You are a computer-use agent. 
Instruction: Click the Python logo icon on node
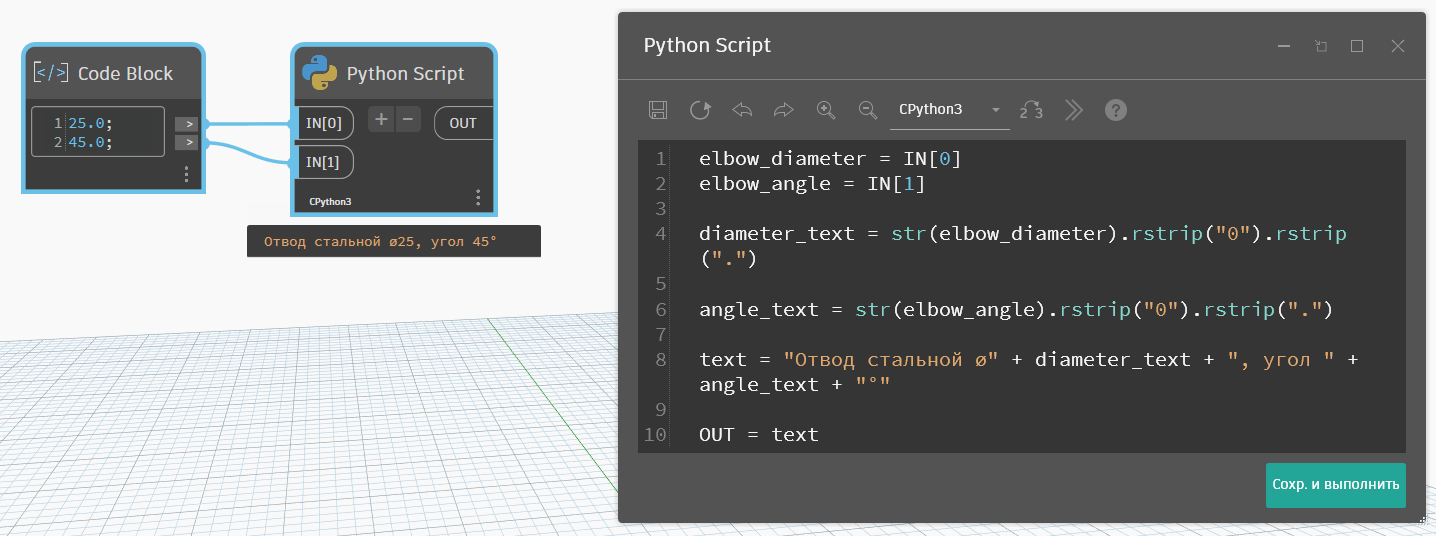click(x=319, y=73)
